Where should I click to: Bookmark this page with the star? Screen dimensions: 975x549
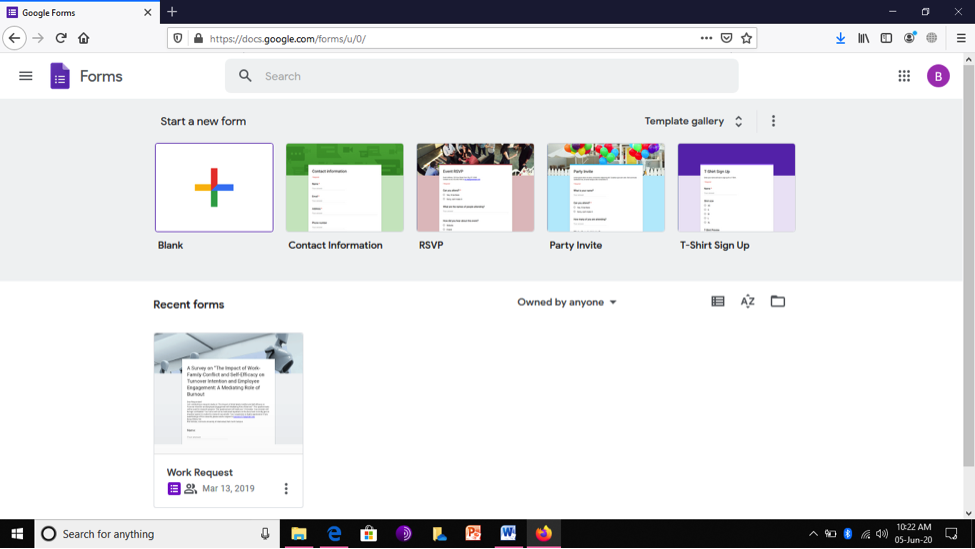(x=746, y=38)
